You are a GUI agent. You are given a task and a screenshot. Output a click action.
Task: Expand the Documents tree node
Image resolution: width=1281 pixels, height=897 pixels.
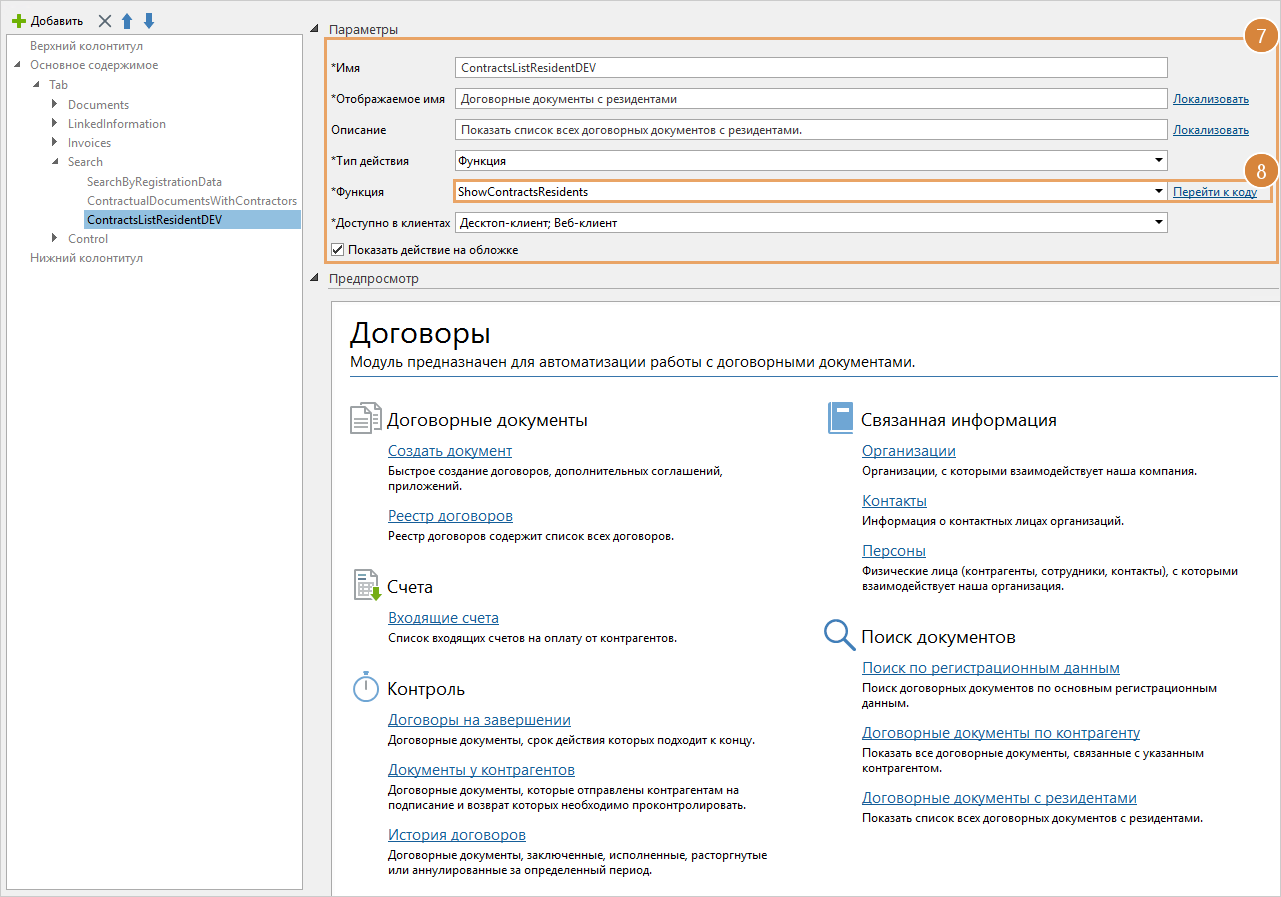click(54, 105)
